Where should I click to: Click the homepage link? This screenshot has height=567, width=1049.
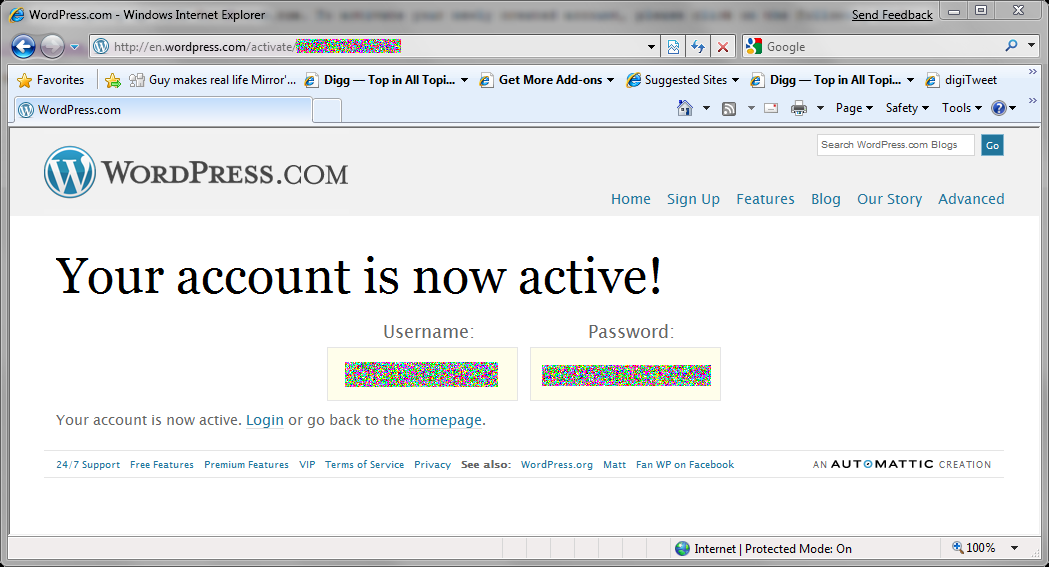click(446, 420)
